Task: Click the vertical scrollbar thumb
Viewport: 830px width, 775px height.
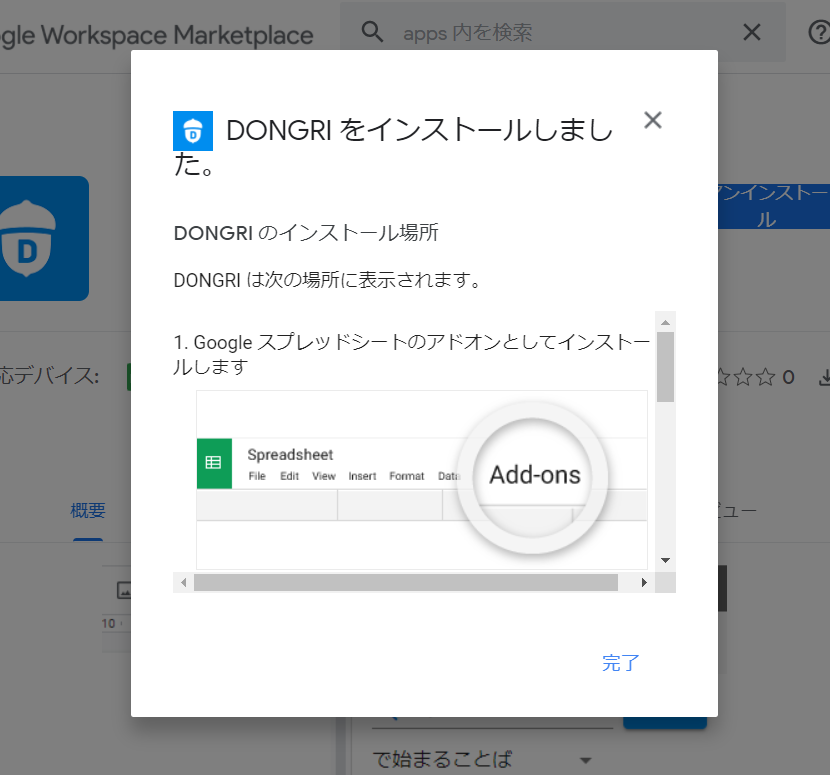Action: (x=665, y=367)
